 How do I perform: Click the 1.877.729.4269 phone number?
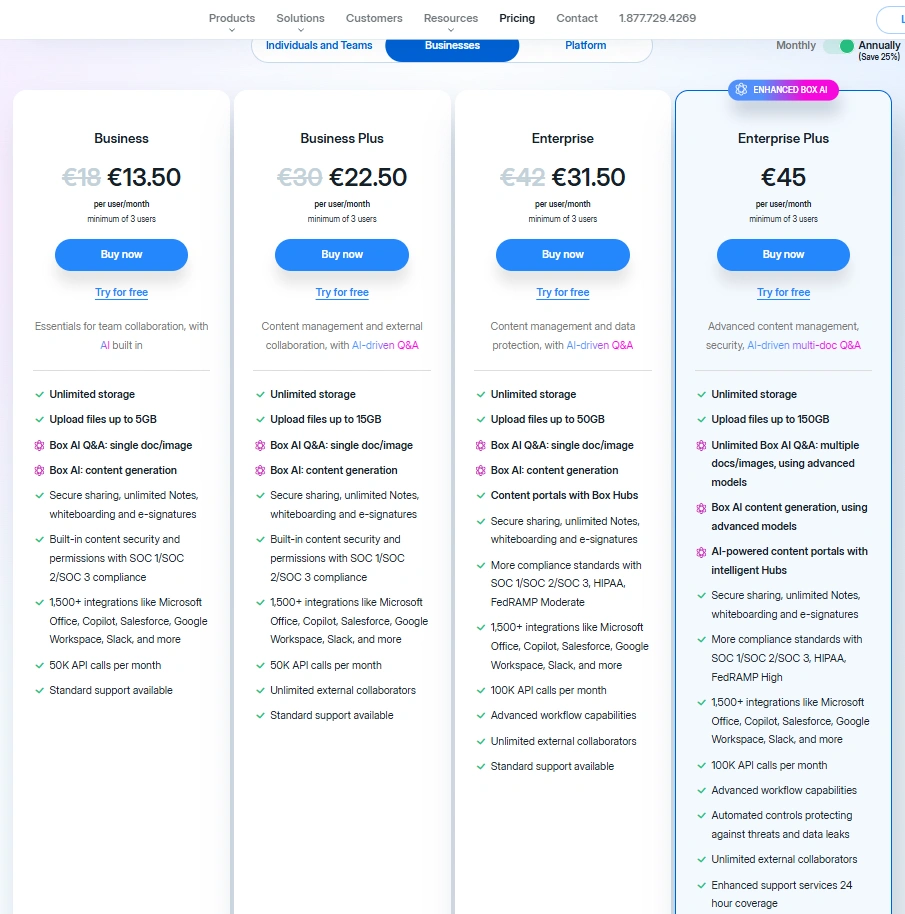pos(657,18)
